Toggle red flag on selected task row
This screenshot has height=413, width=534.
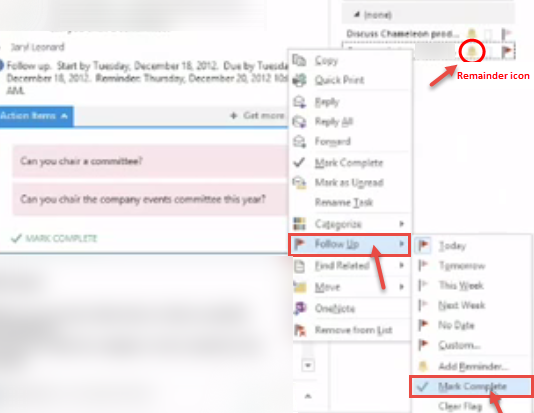507,51
